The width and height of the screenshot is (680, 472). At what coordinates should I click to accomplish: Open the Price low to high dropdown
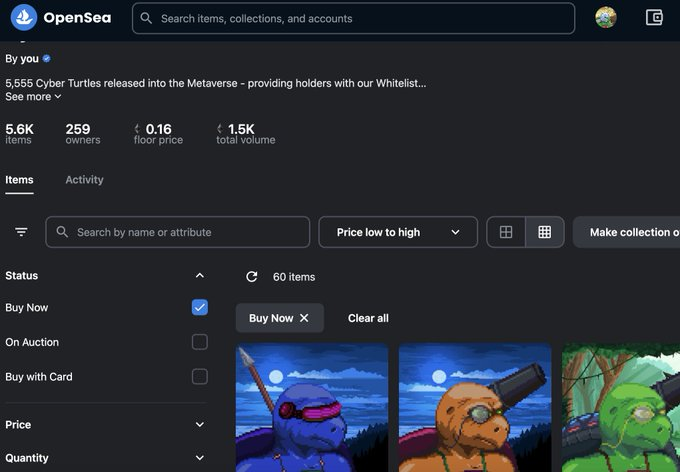pos(398,232)
